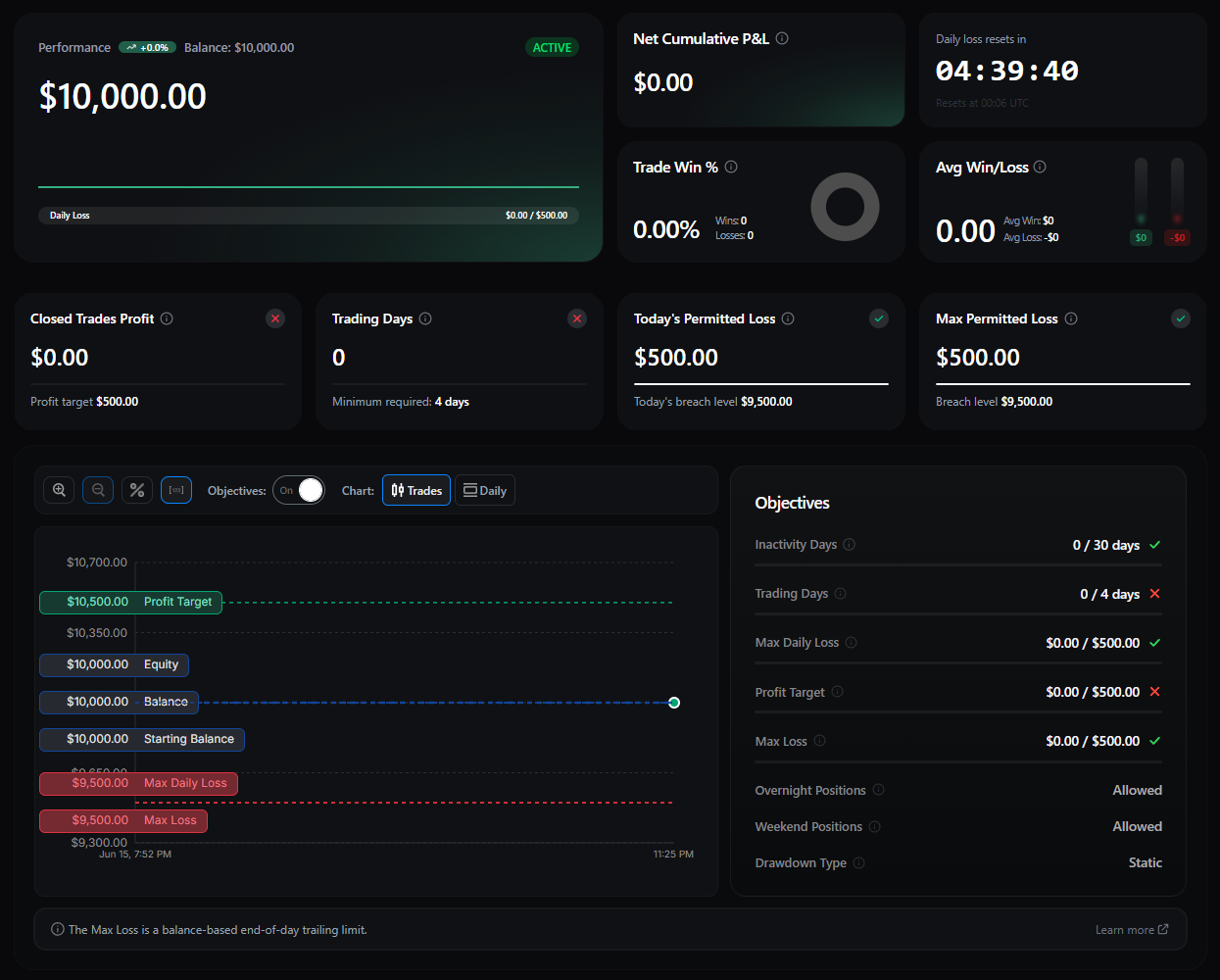Click the red Avg Loss vertical bar
The image size is (1220, 980).
[x=1177, y=191]
